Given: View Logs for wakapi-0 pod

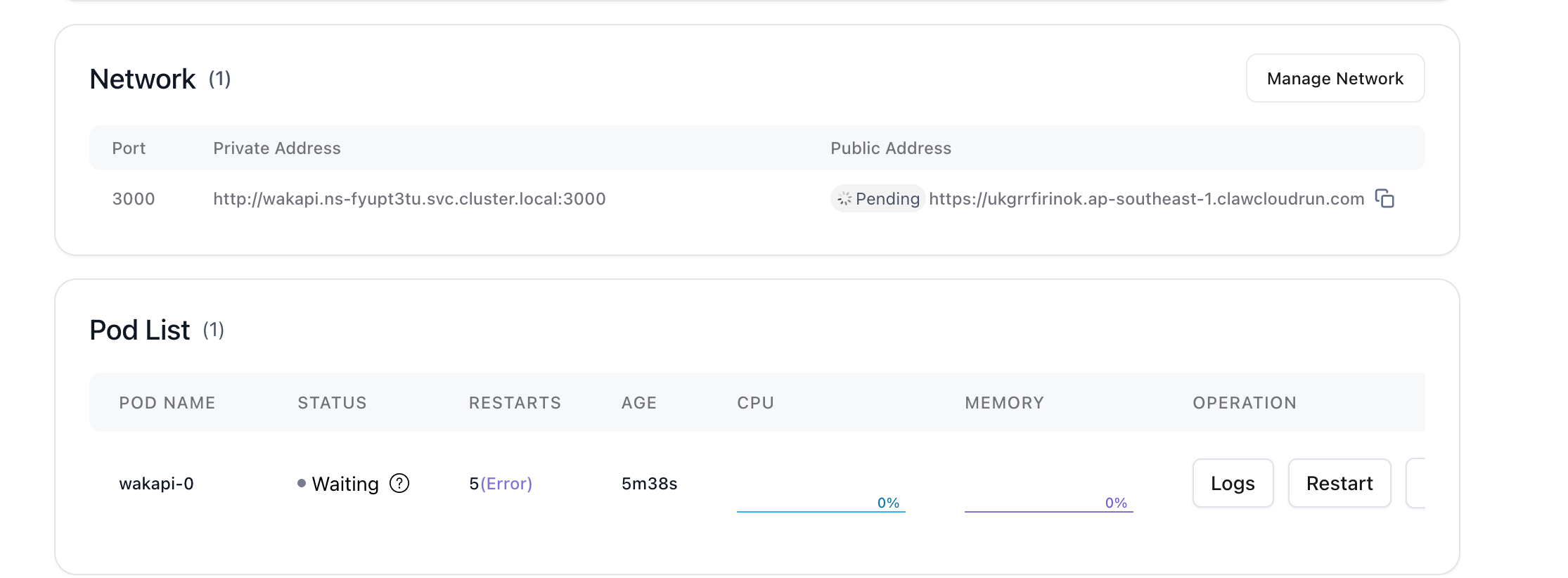Looking at the screenshot, I should click(1233, 484).
